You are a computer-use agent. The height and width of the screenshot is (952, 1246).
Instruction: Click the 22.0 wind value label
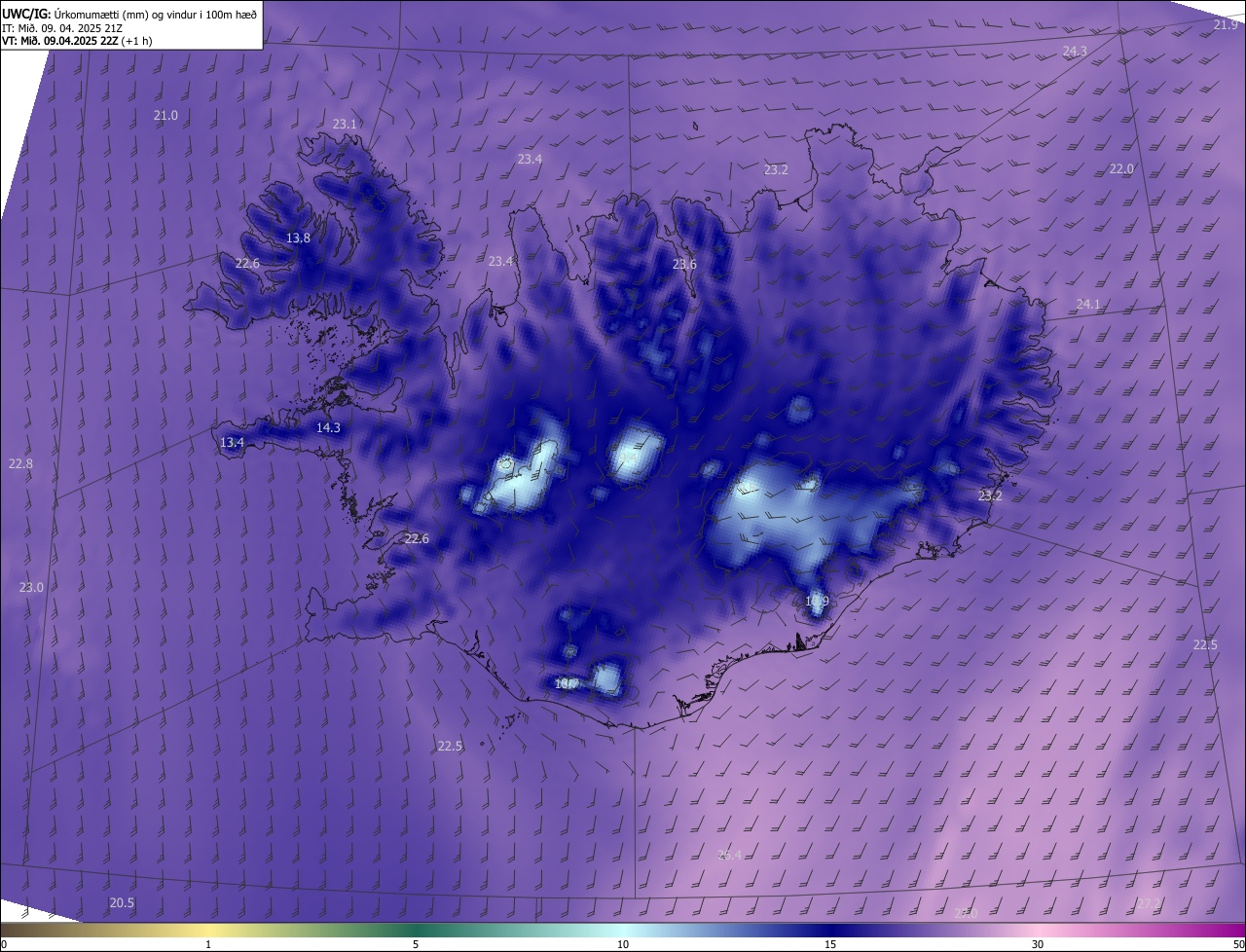[x=1121, y=169]
